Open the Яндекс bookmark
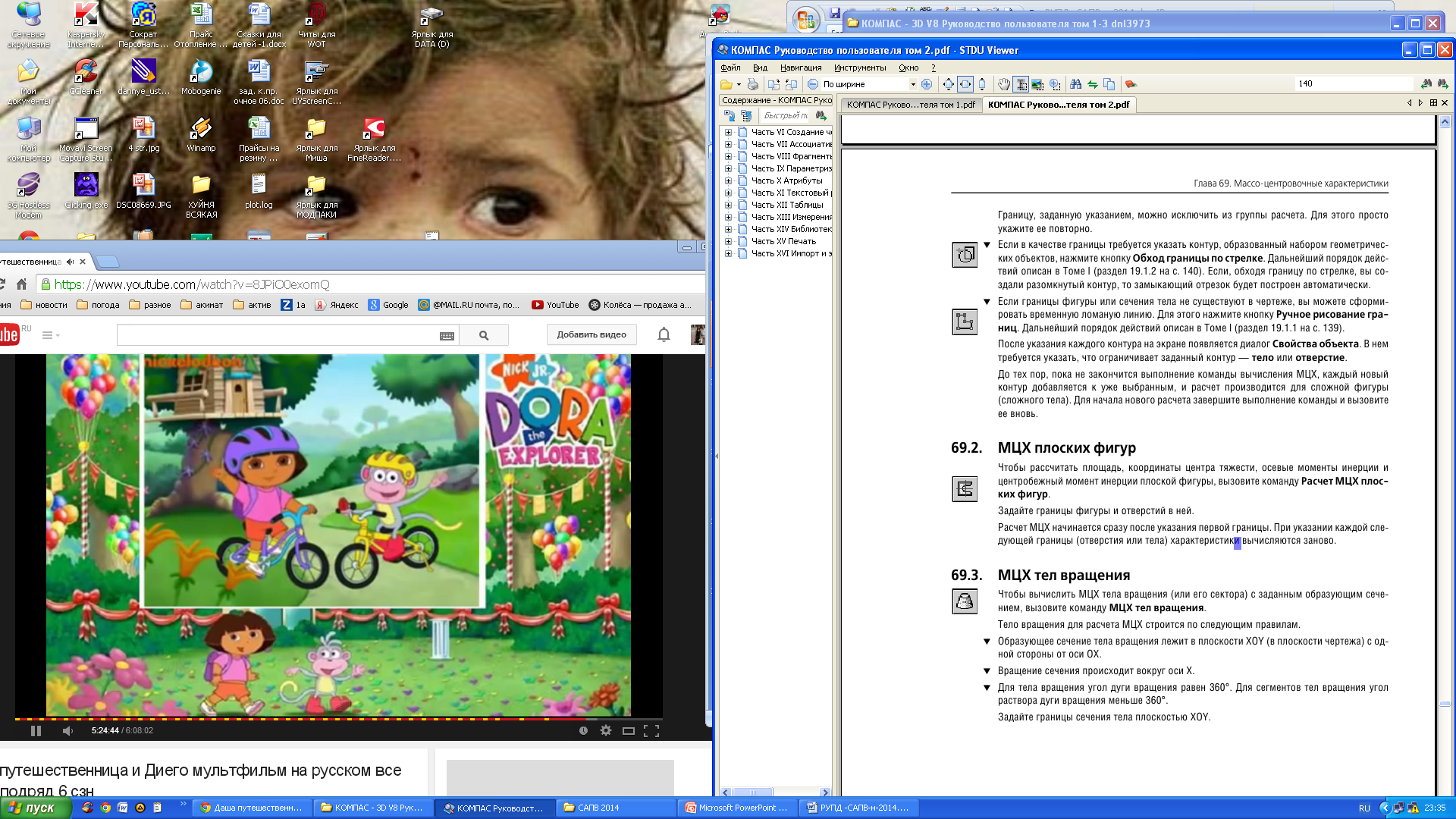 [x=337, y=305]
